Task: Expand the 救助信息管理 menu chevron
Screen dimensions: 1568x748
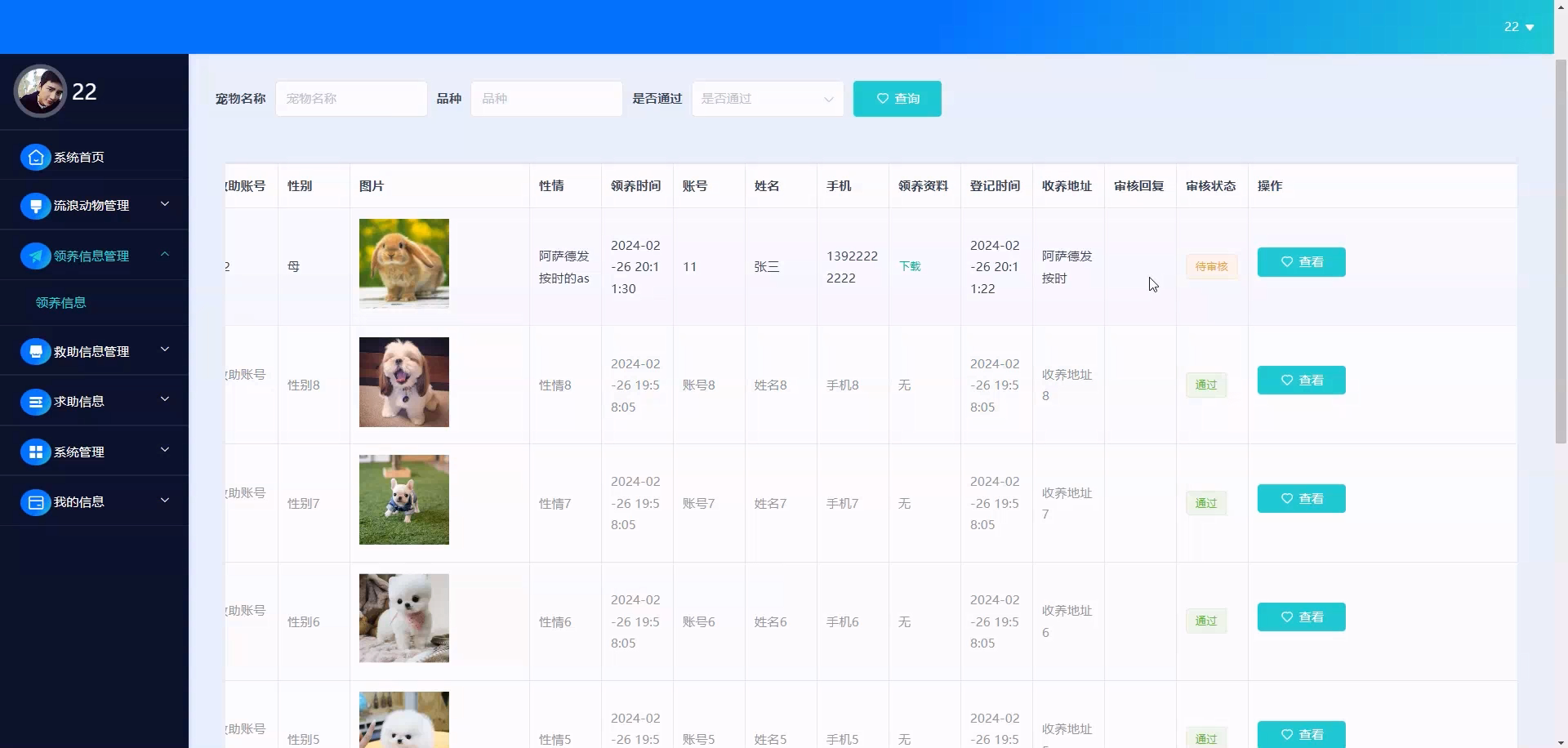Action: pos(165,350)
